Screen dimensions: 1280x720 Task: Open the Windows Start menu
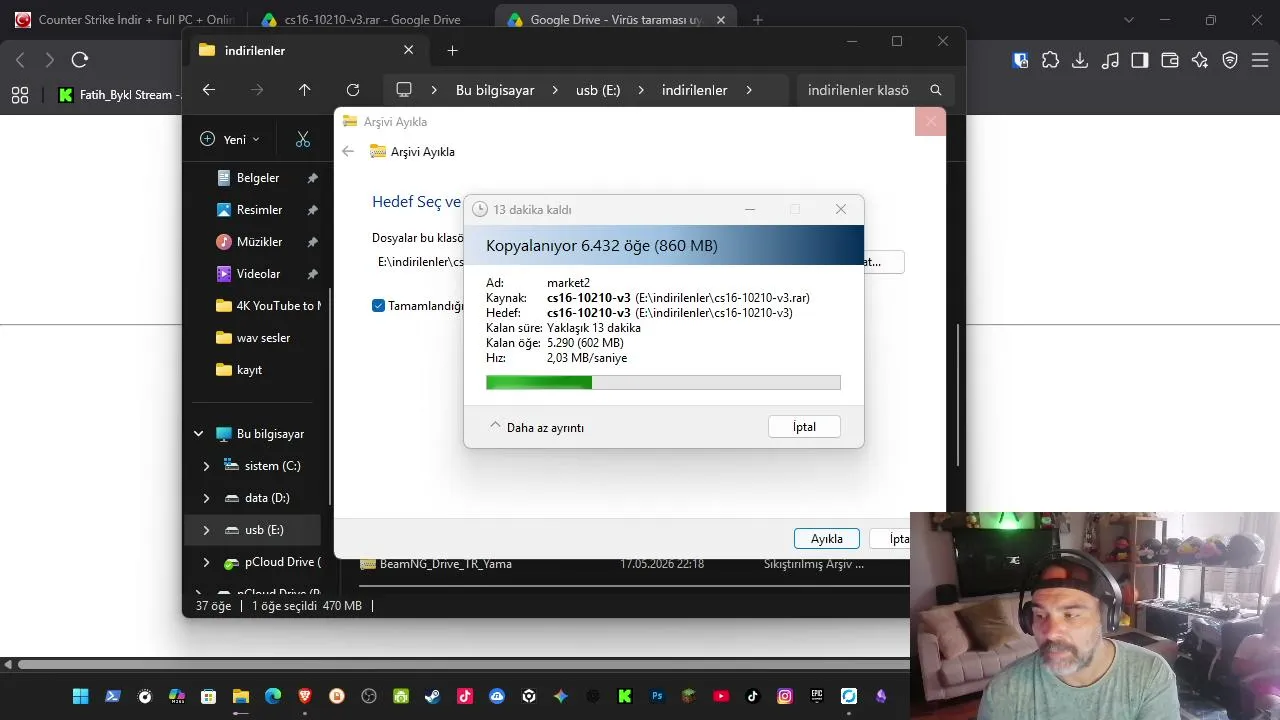[x=80, y=696]
